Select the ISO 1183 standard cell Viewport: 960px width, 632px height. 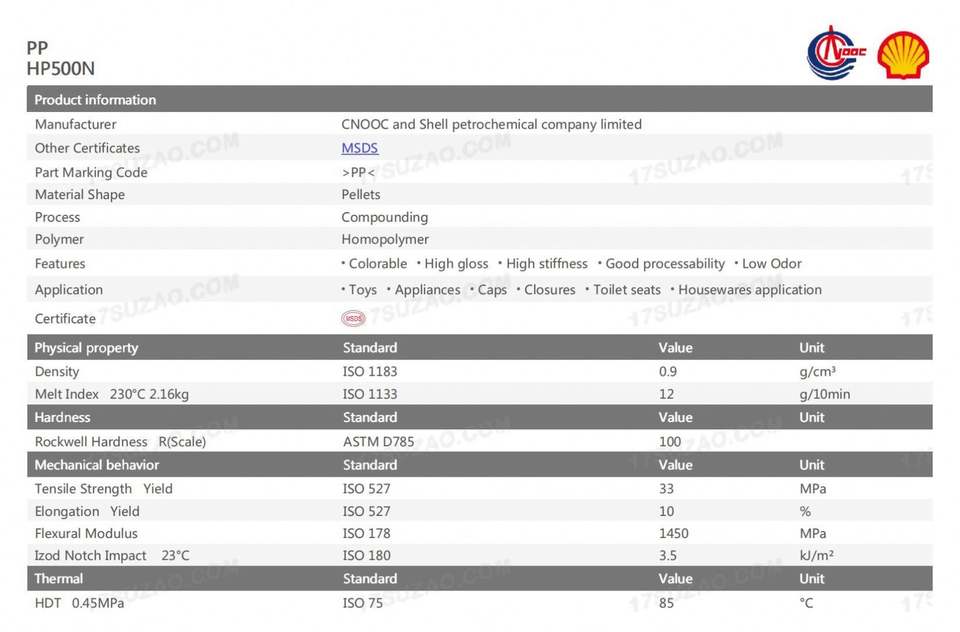tap(370, 372)
